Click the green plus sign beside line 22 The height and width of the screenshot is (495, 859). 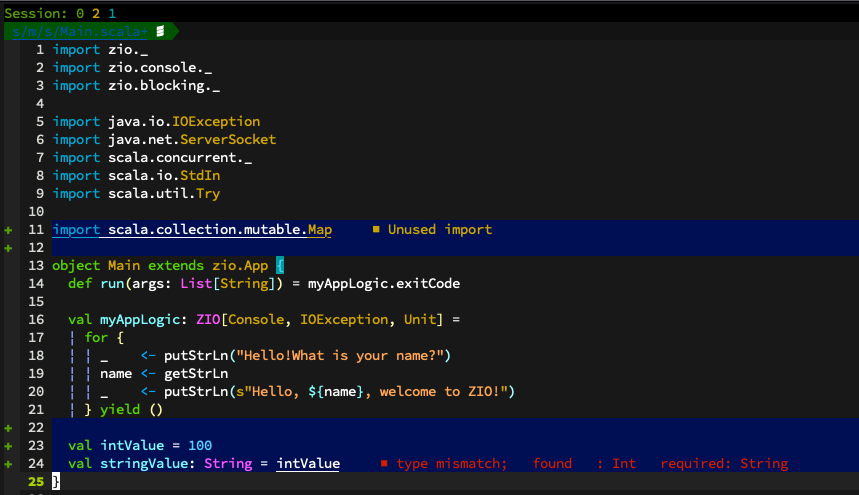pyautogui.click(x=8, y=428)
